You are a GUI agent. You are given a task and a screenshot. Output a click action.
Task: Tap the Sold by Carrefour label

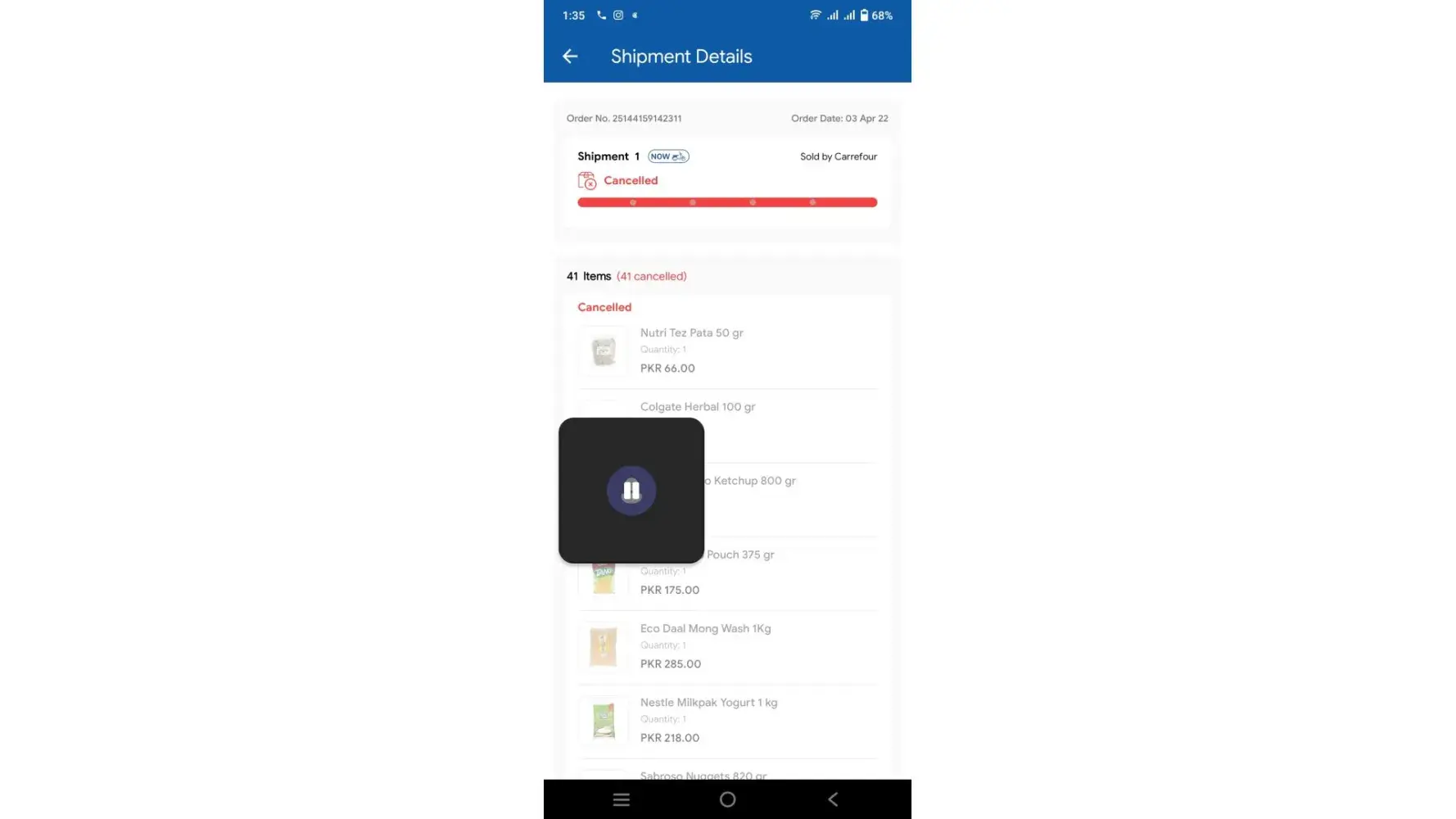pyautogui.click(x=839, y=156)
